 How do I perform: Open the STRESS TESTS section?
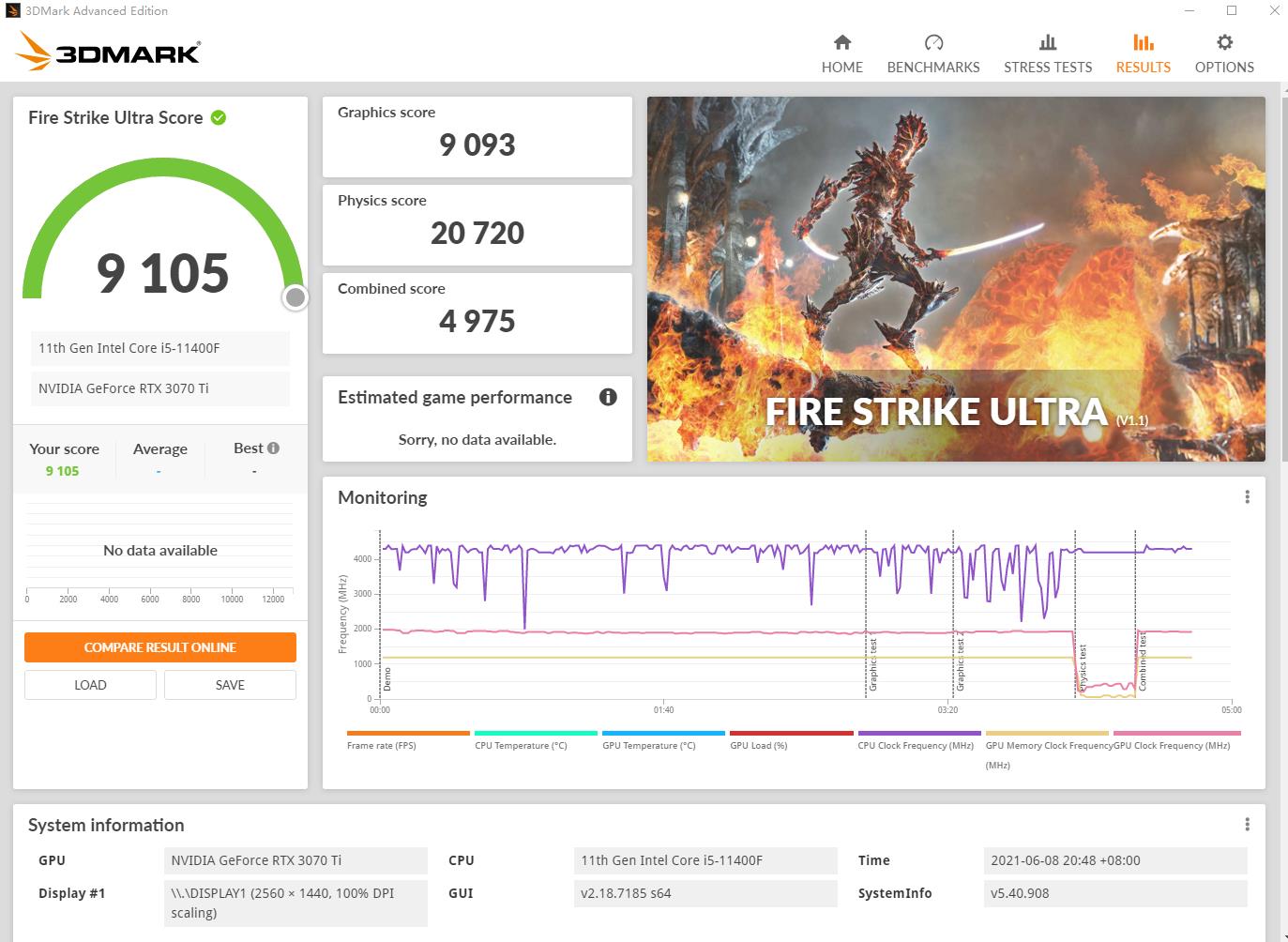(x=1047, y=53)
